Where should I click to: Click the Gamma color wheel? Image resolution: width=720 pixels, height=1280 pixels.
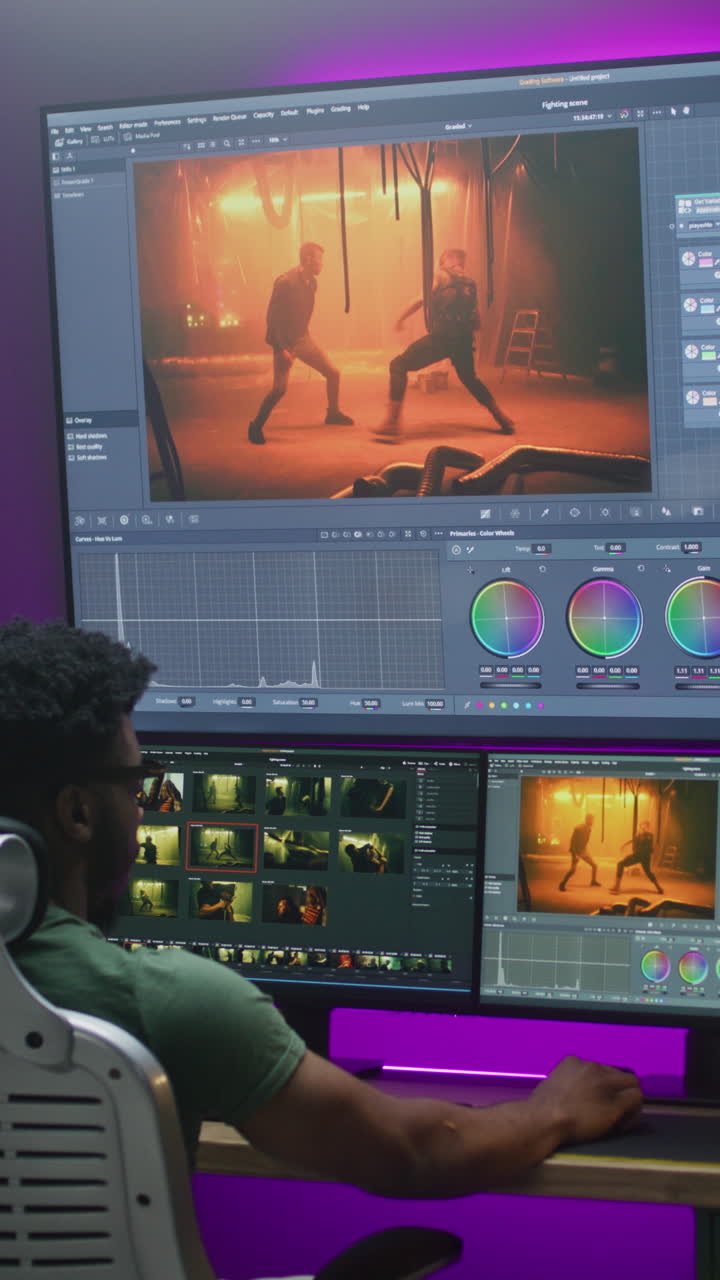tap(604, 618)
